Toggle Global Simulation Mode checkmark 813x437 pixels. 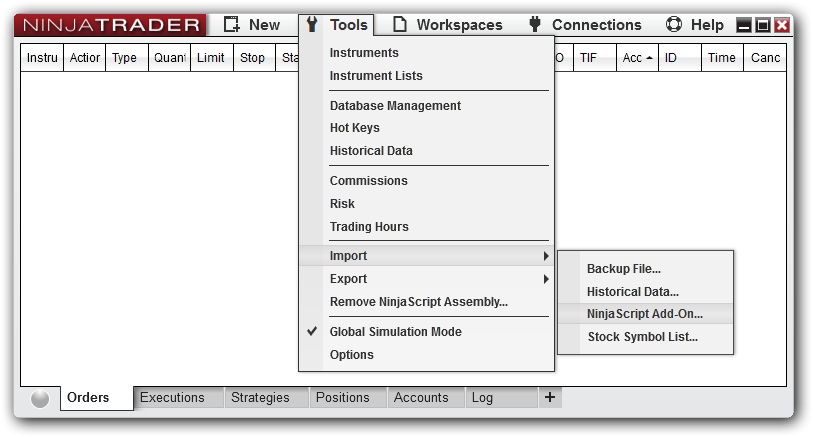click(x=312, y=331)
